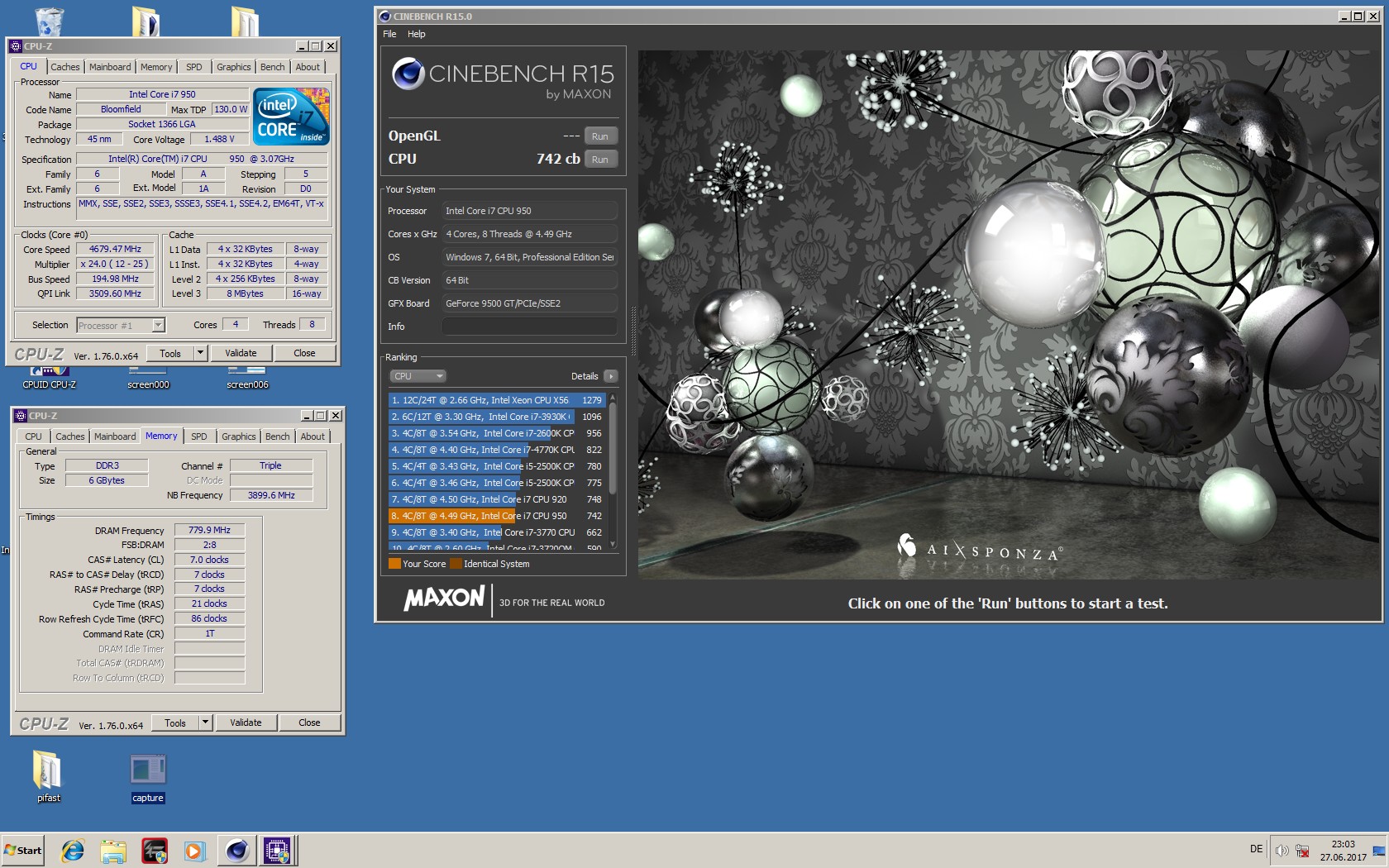Viewport: 1389px width, 868px height.
Task: Open the File menu in Cinebench
Action: coord(389,34)
